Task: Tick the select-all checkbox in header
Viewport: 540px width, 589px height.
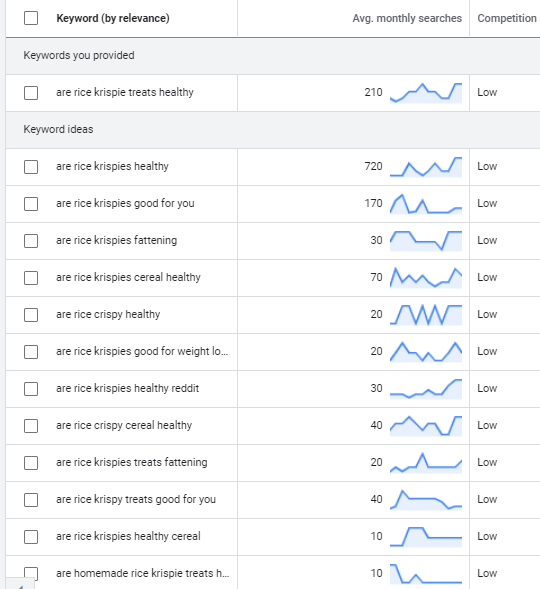Action: point(31,18)
